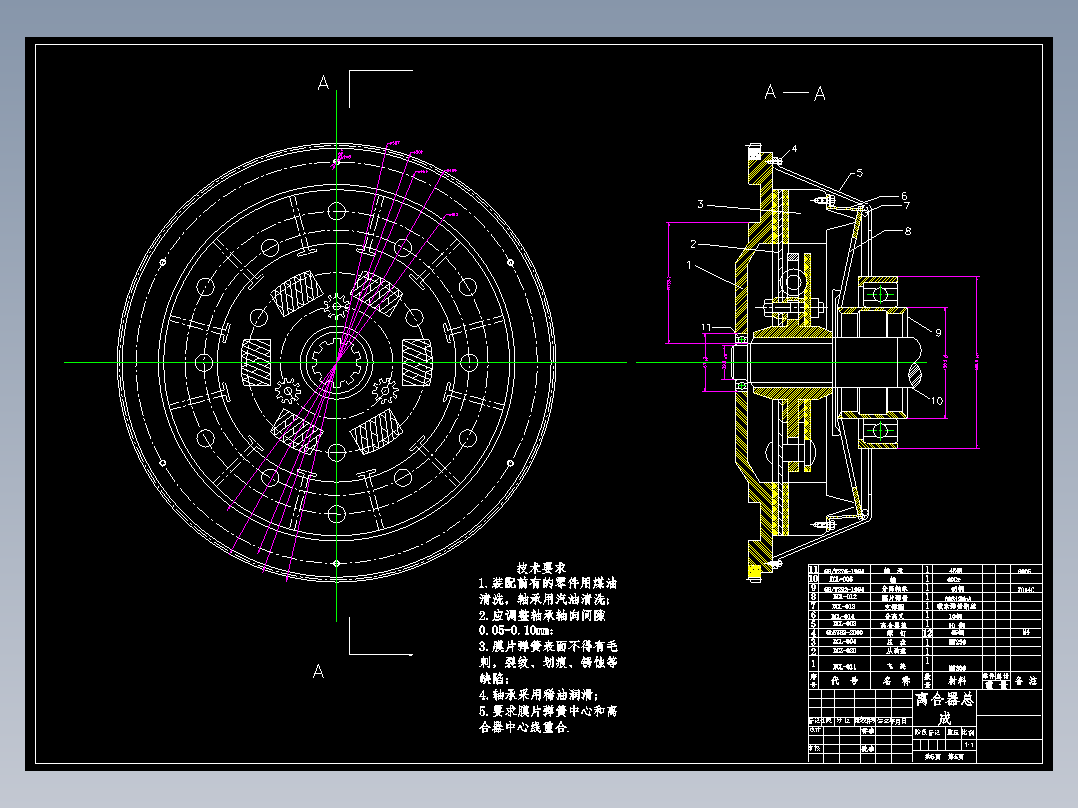The image size is (1078, 808).
Task: Select requirement line "3.膜片弹簧表面不得有毛"
Action: pyautogui.click(x=548, y=646)
